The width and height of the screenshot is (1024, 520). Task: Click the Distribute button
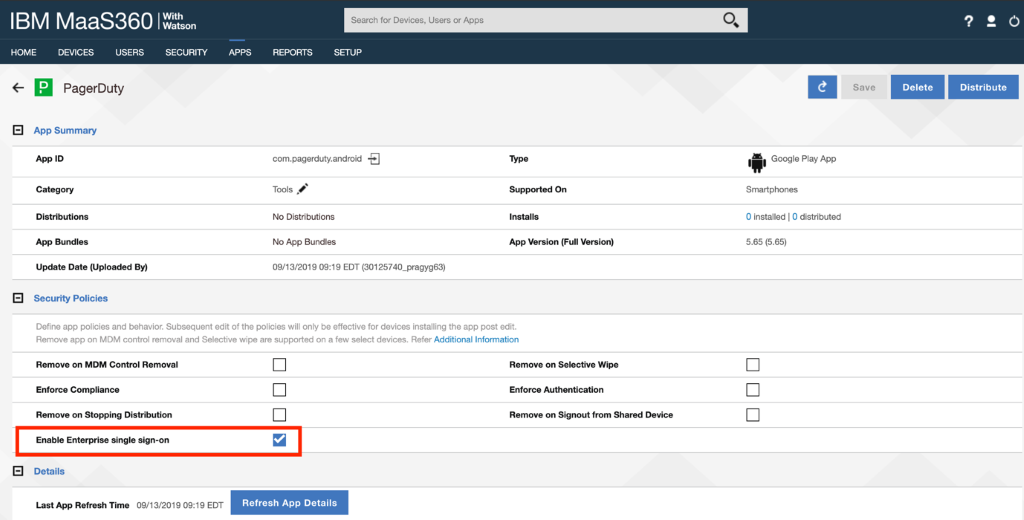point(984,87)
